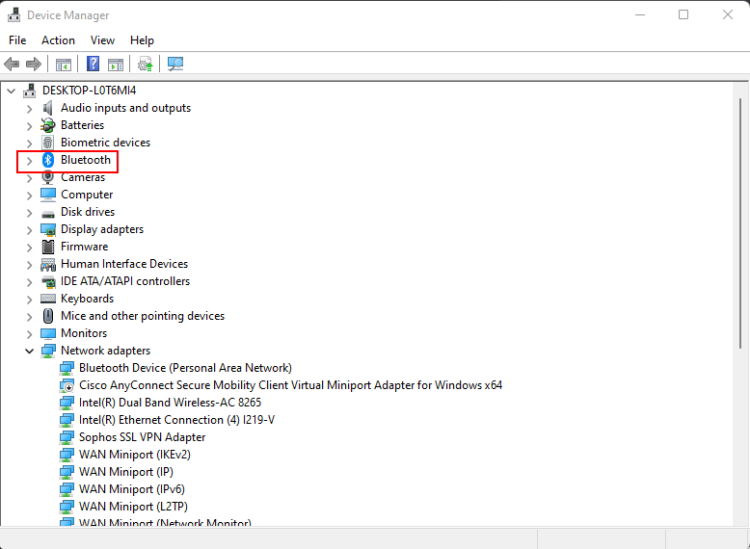Expand the Firmware category chevron
This screenshot has width=750, height=549.
[x=29, y=247]
